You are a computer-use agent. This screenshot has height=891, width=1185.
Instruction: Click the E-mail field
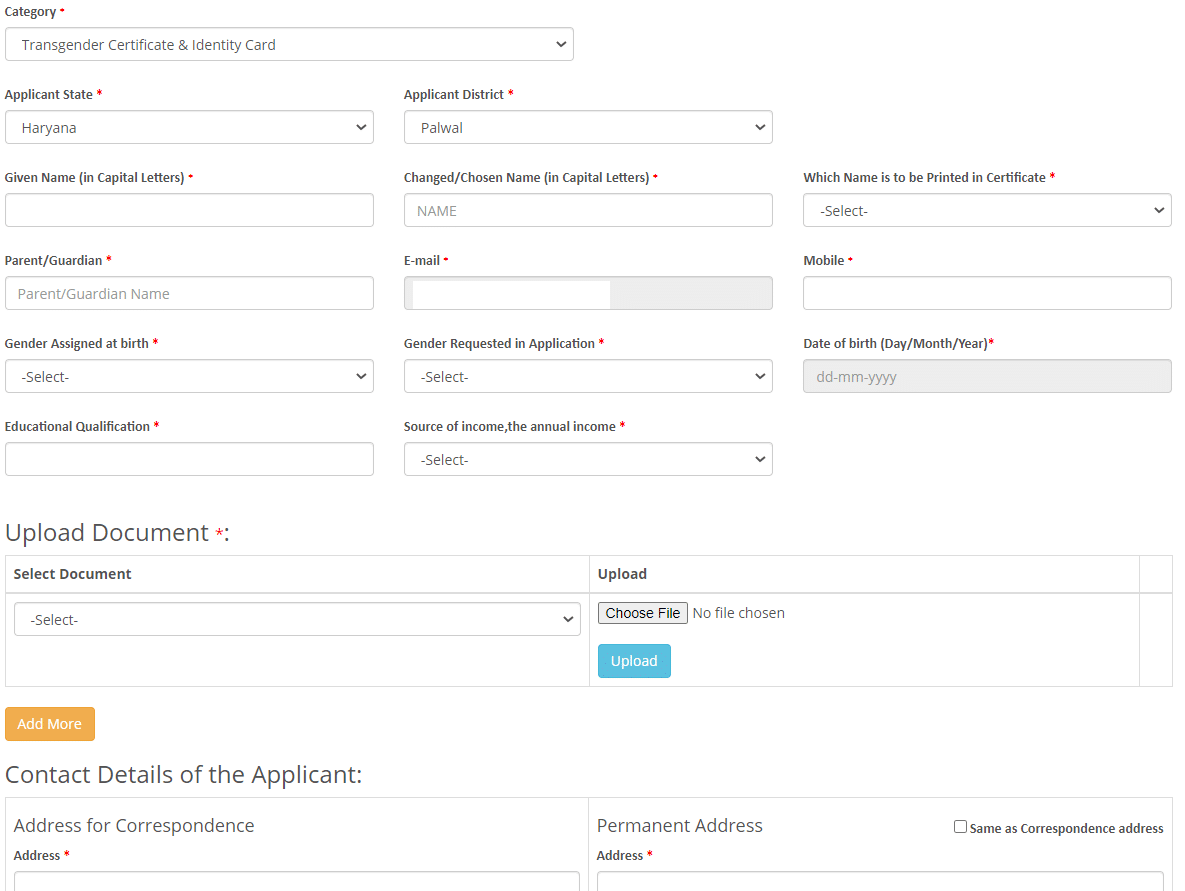588,294
